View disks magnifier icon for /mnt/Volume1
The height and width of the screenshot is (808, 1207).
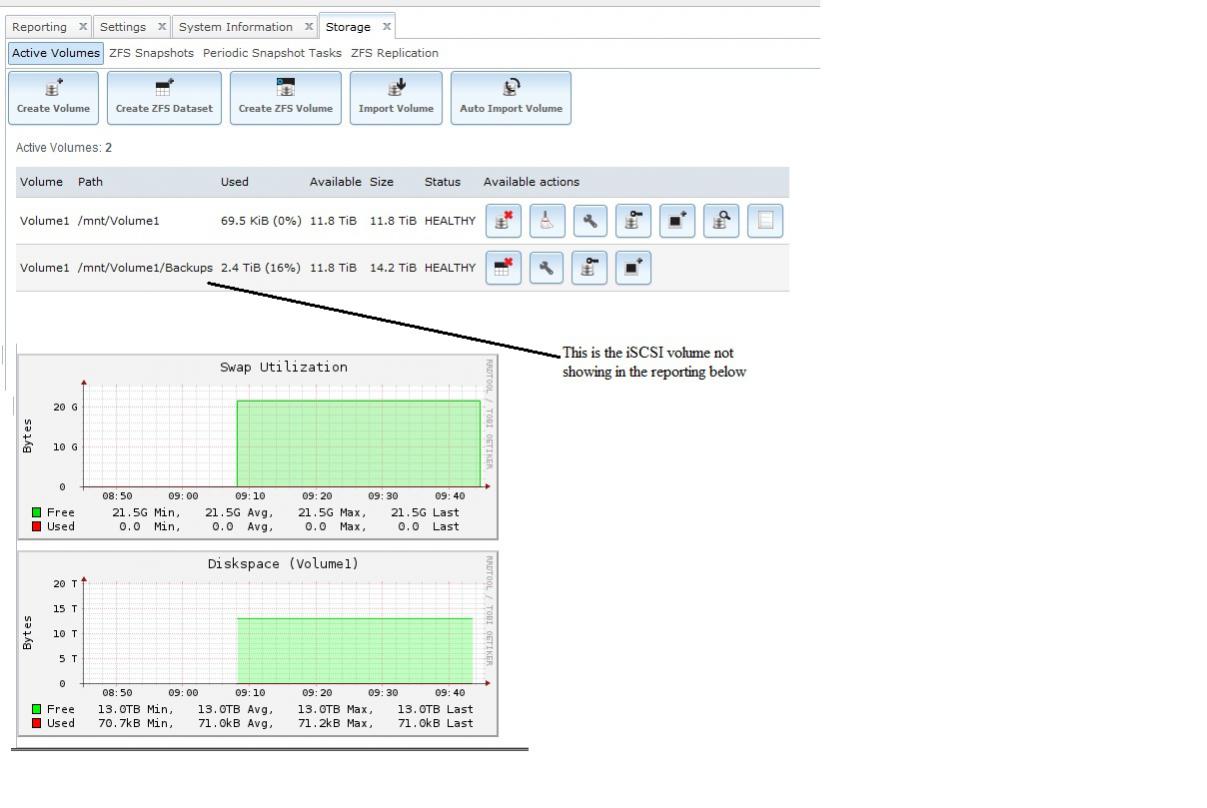(x=721, y=221)
